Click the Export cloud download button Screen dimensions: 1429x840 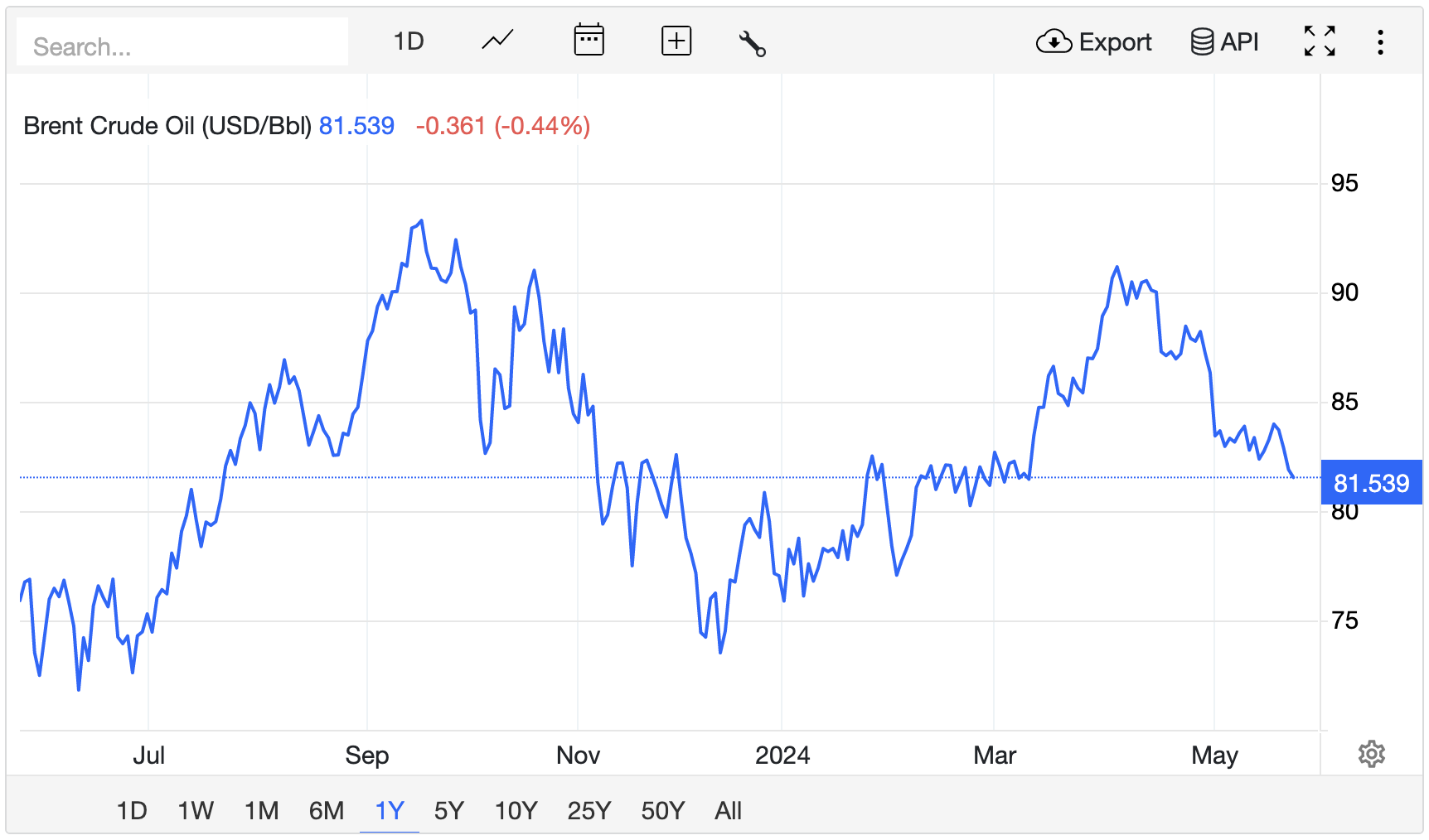pos(1094,41)
